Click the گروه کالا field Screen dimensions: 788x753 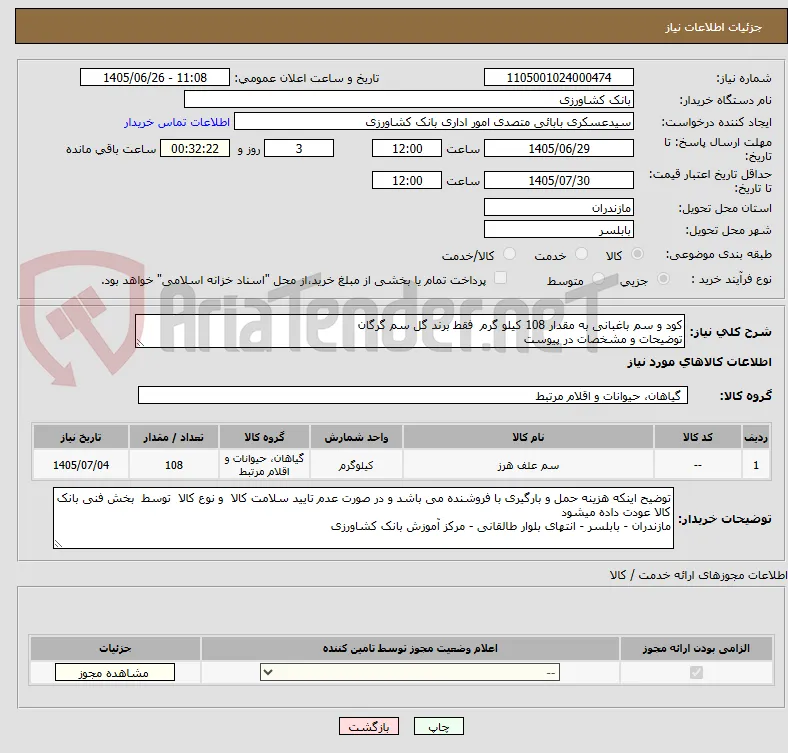(x=413, y=395)
